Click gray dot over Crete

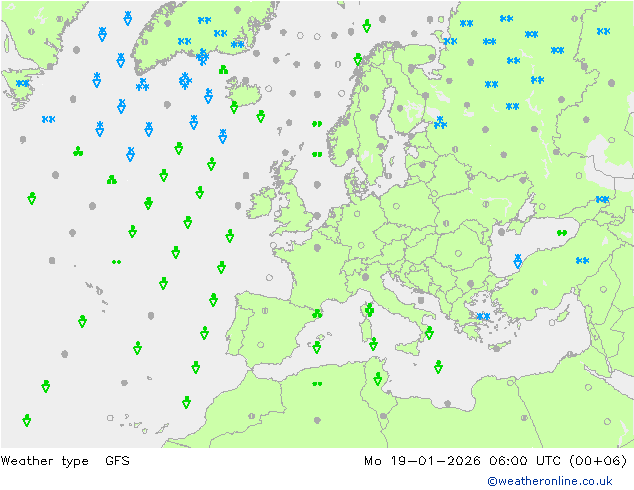tap(497, 348)
